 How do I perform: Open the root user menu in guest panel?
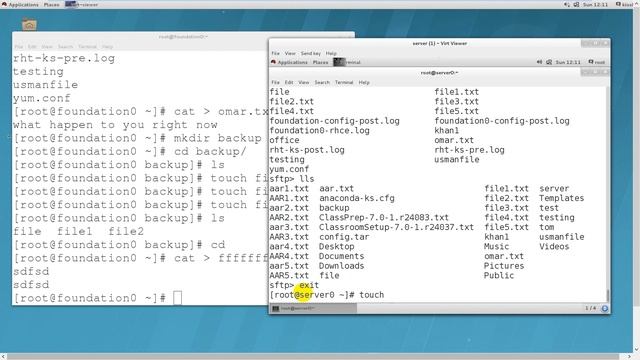tap(597, 62)
